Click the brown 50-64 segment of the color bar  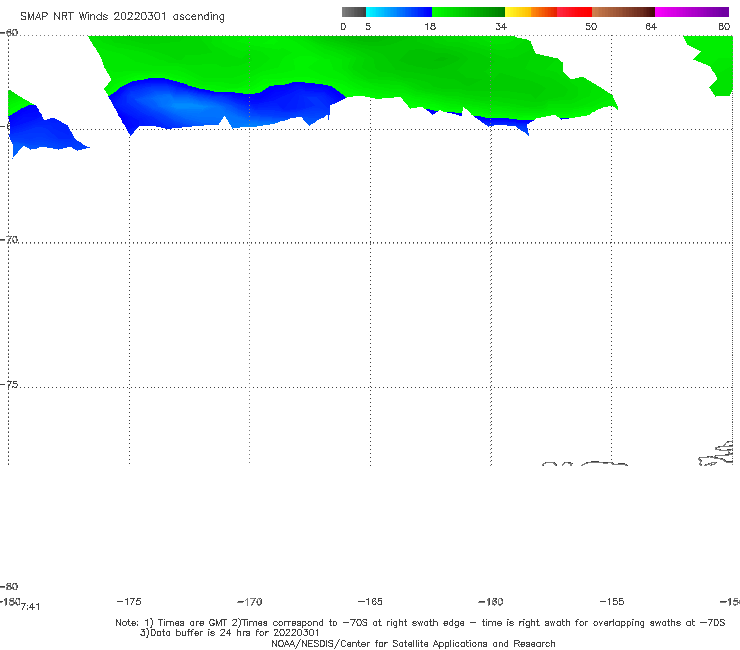(623, 12)
